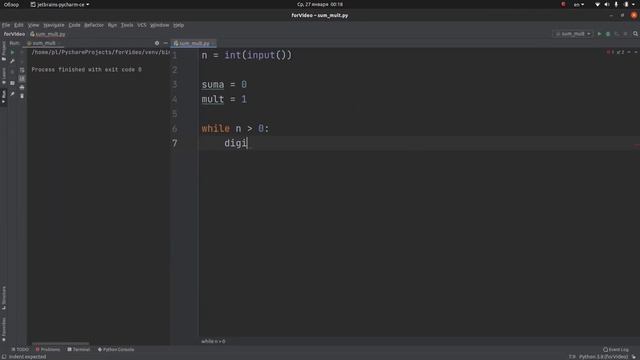The height and width of the screenshot is (360, 640).
Task: Click Python interpreter selector in status bar
Action: pyautogui.click(x=603, y=357)
